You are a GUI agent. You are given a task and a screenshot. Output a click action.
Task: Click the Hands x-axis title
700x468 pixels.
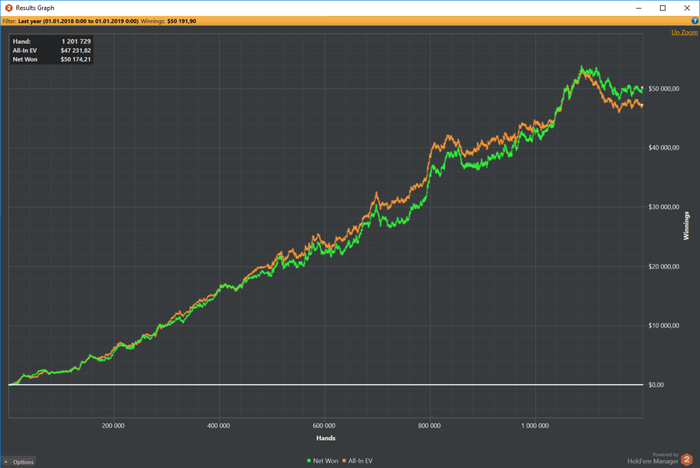326,438
